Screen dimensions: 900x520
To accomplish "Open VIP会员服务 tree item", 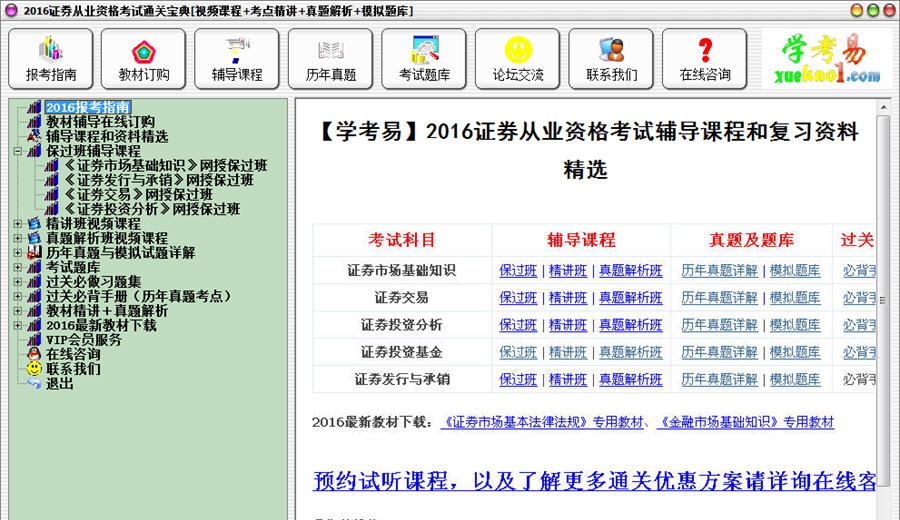I will click(84, 340).
